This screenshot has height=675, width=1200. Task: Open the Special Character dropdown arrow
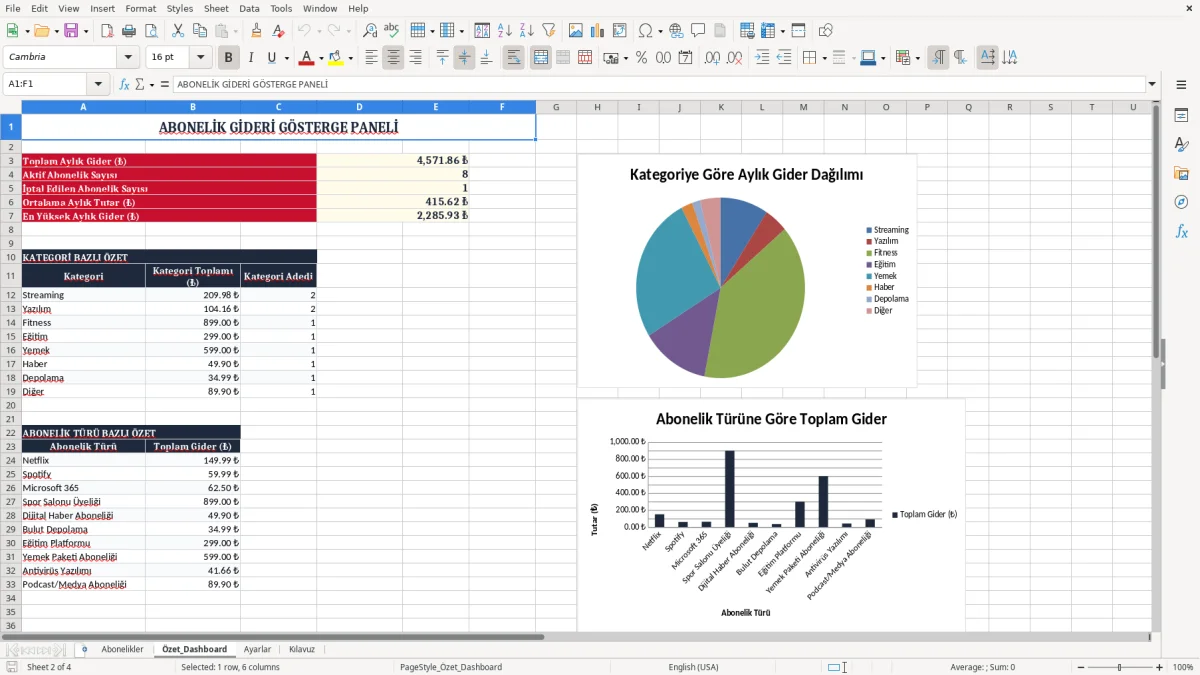point(659,31)
